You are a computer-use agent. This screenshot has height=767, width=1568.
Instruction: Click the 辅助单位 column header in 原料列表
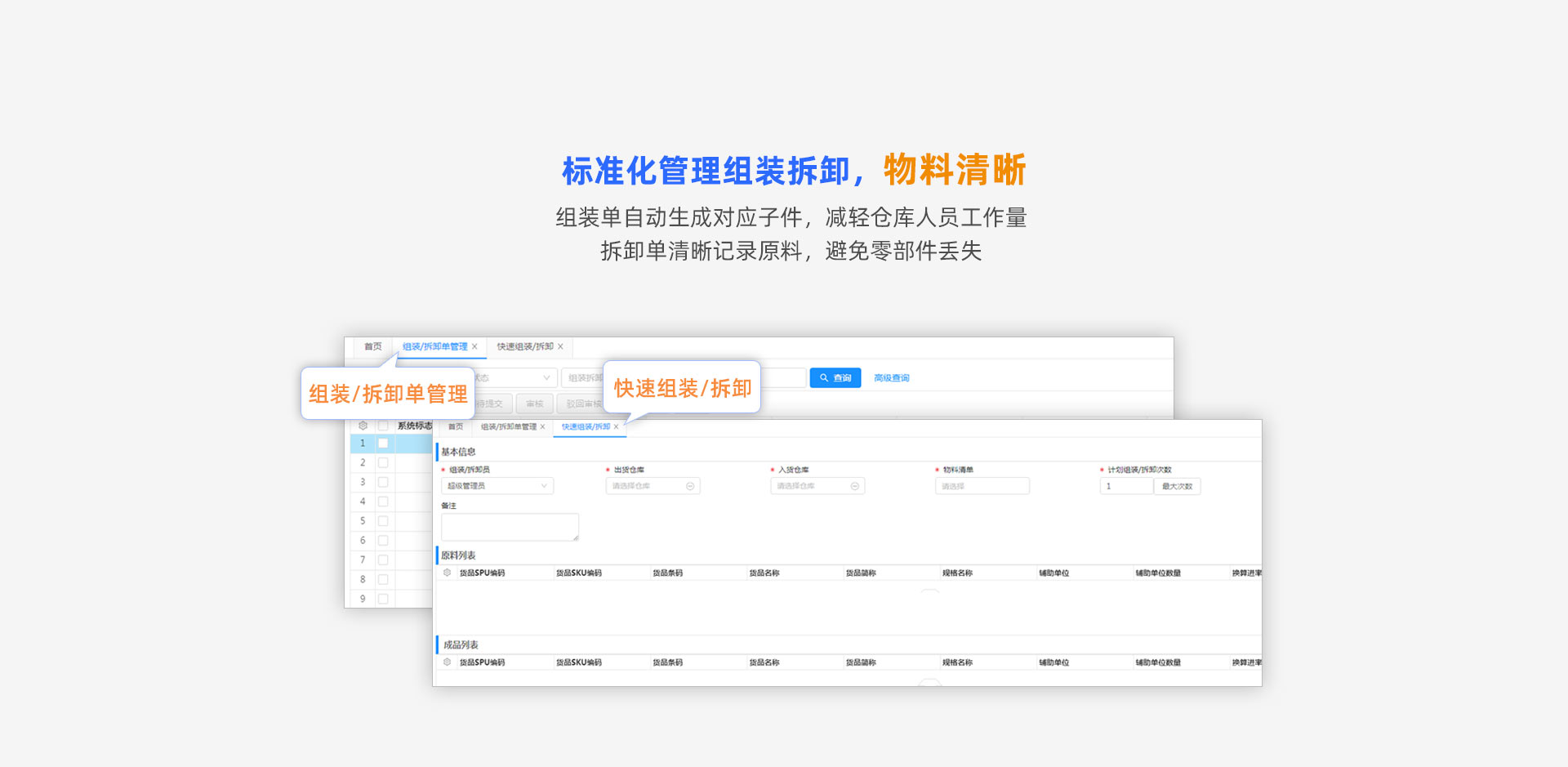click(x=1053, y=573)
